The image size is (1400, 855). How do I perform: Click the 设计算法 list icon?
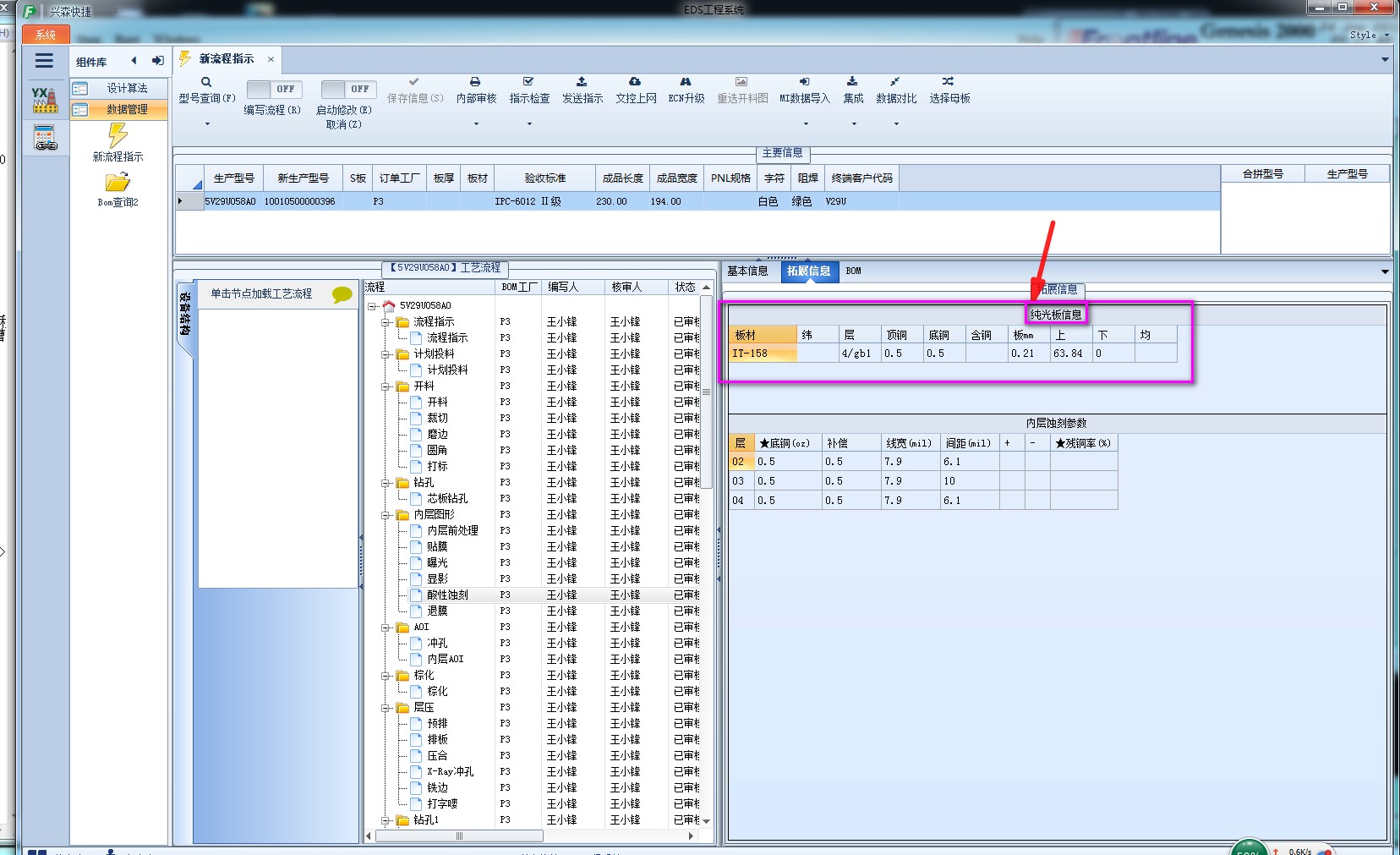tap(80, 88)
